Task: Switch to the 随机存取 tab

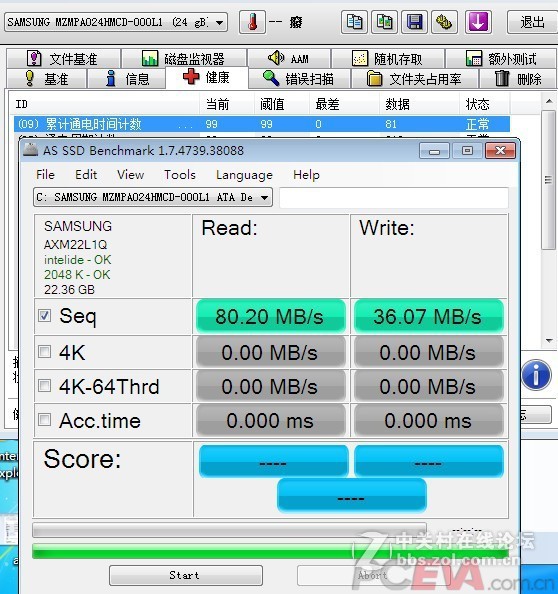Action: [x=388, y=59]
